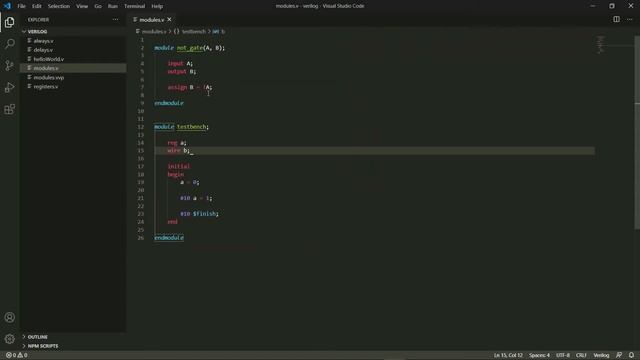
Task: Open the Terminal menu
Action: [135, 6]
